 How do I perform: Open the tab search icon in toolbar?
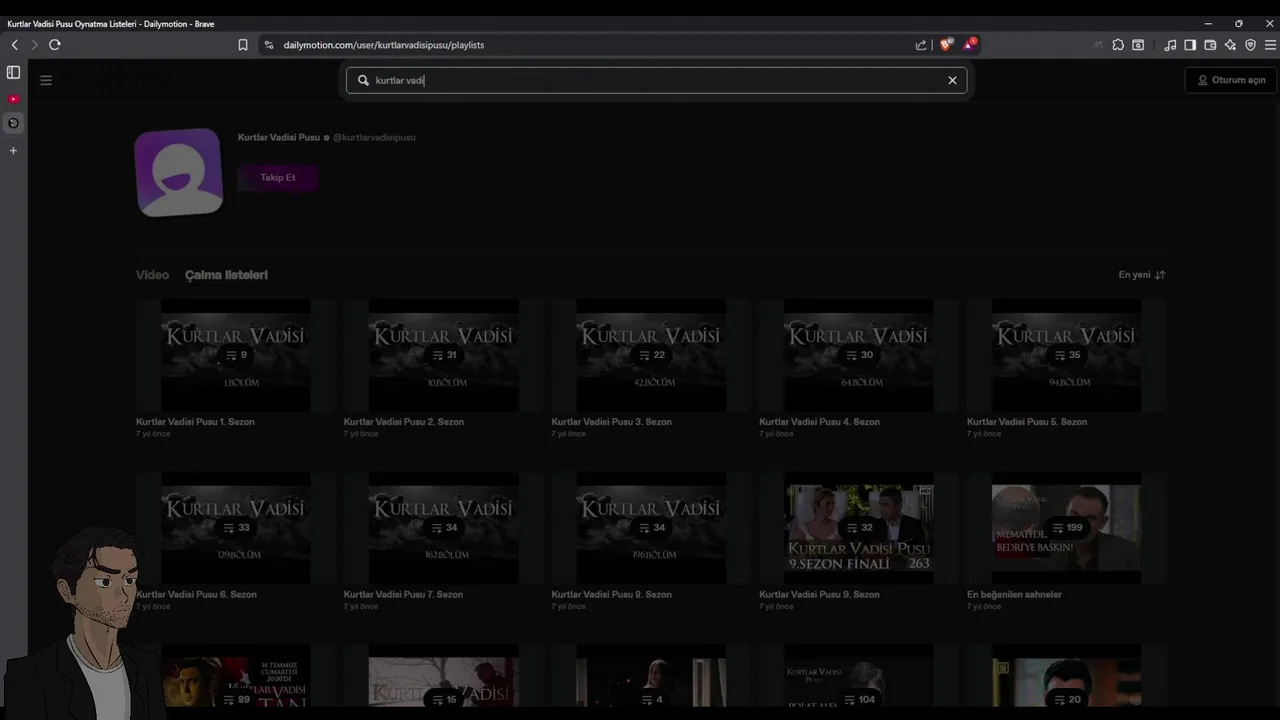pos(1138,45)
